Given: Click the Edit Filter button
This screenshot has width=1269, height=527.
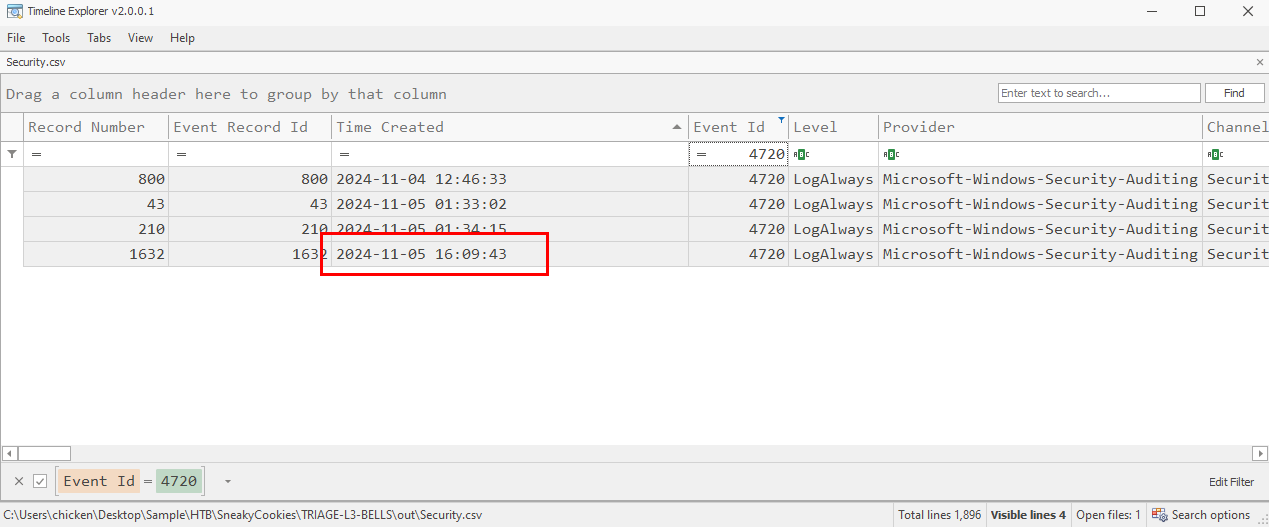Looking at the screenshot, I should (1231, 482).
